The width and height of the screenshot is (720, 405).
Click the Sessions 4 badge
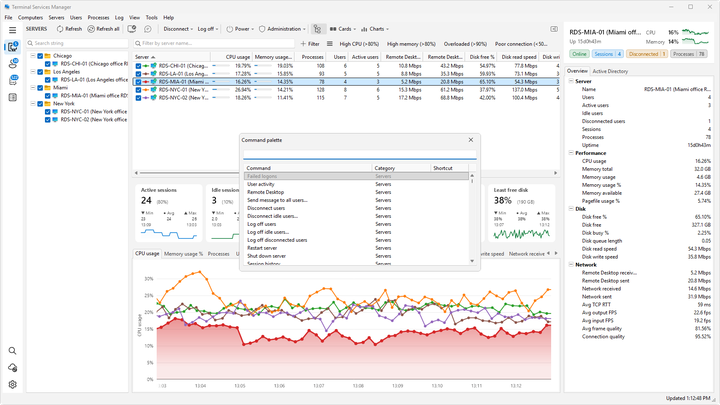point(608,54)
